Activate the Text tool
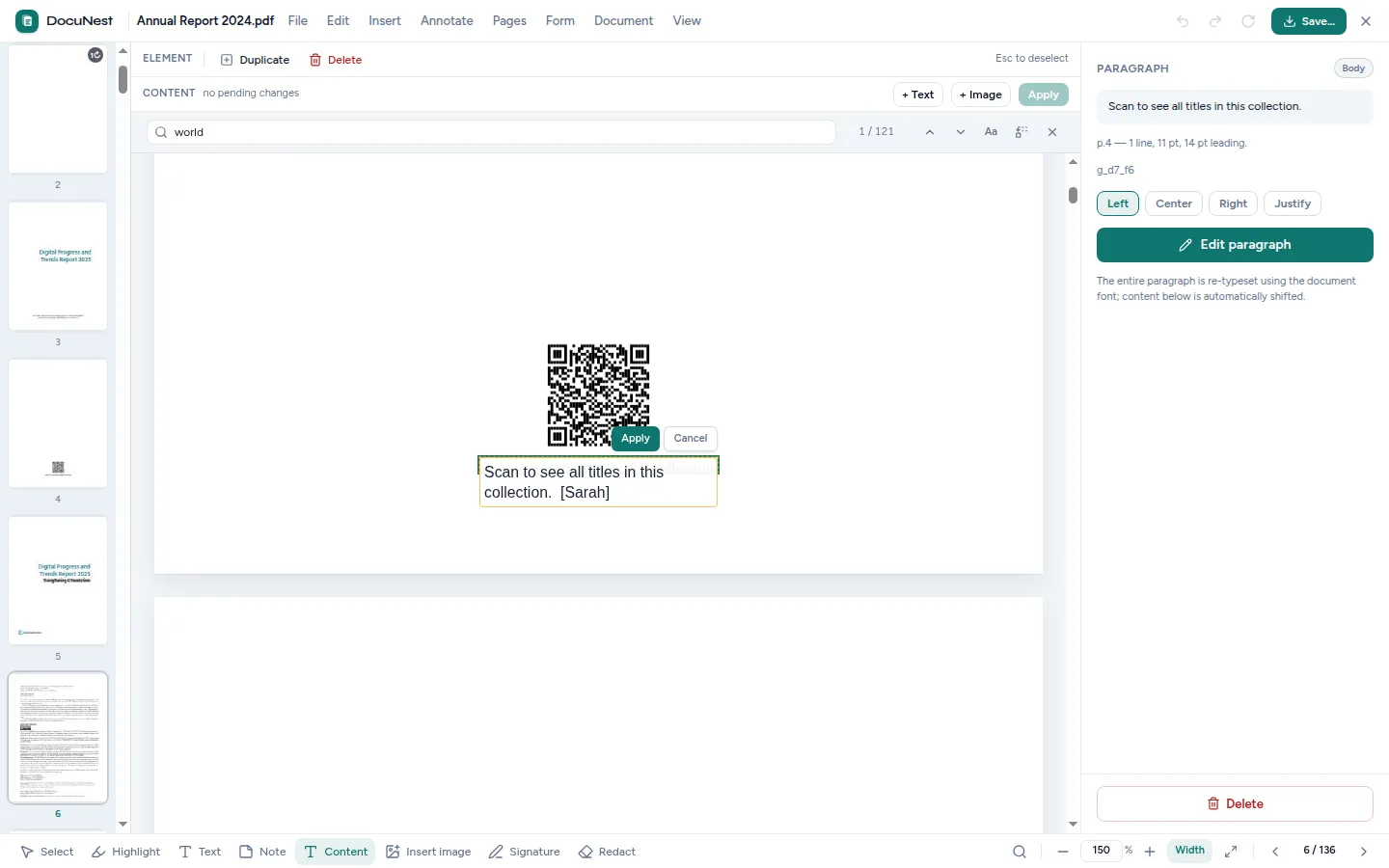The image size is (1389, 868). click(x=200, y=852)
